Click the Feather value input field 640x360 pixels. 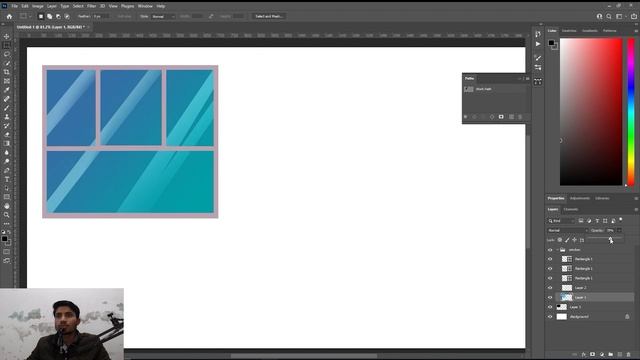(x=101, y=16)
